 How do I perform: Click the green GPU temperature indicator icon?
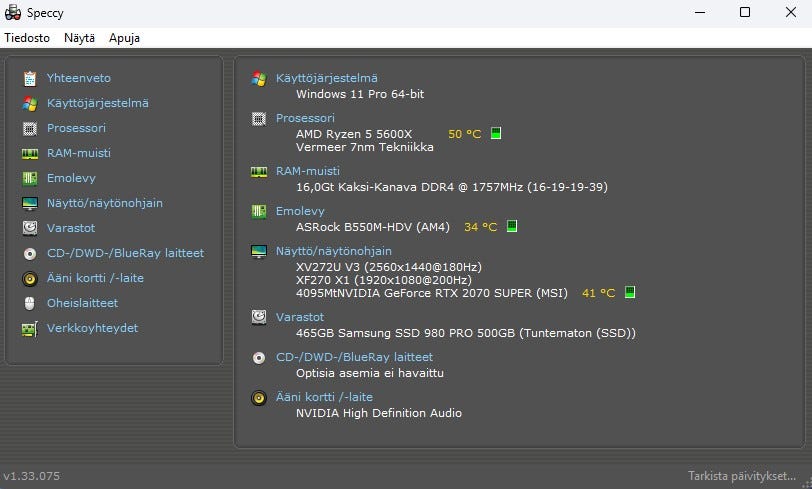pyautogui.click(x=630, y=292)
